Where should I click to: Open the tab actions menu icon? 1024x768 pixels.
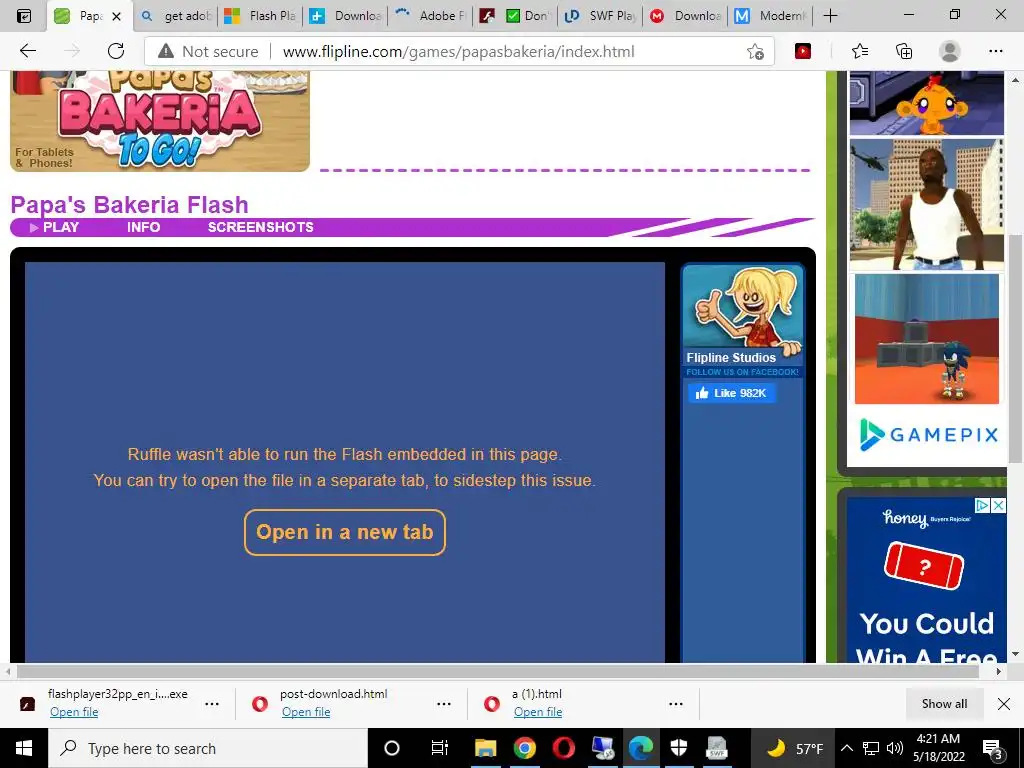click(x=24, y=16)
